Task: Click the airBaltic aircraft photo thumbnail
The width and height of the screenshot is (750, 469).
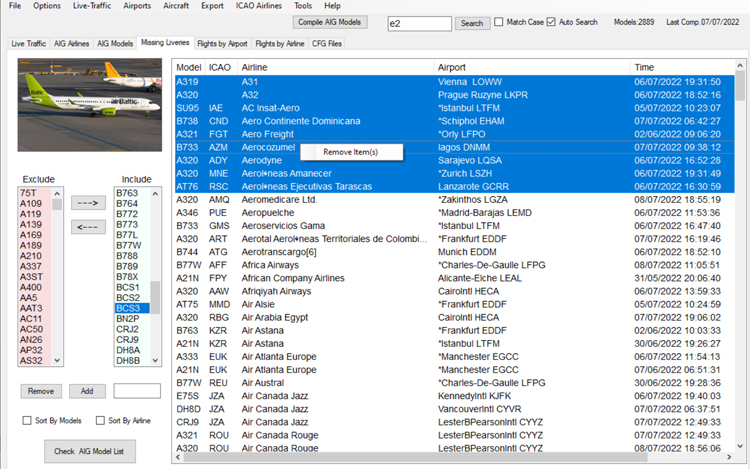Action: (x=90, y=105)
